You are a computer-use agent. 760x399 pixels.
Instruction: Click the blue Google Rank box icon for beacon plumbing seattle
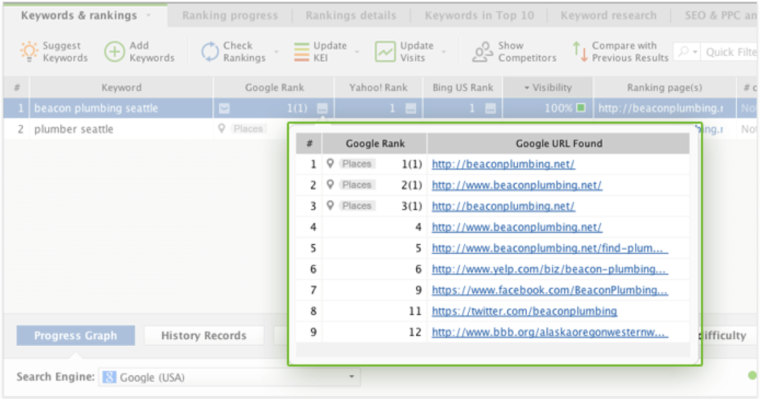click(224, 108)
